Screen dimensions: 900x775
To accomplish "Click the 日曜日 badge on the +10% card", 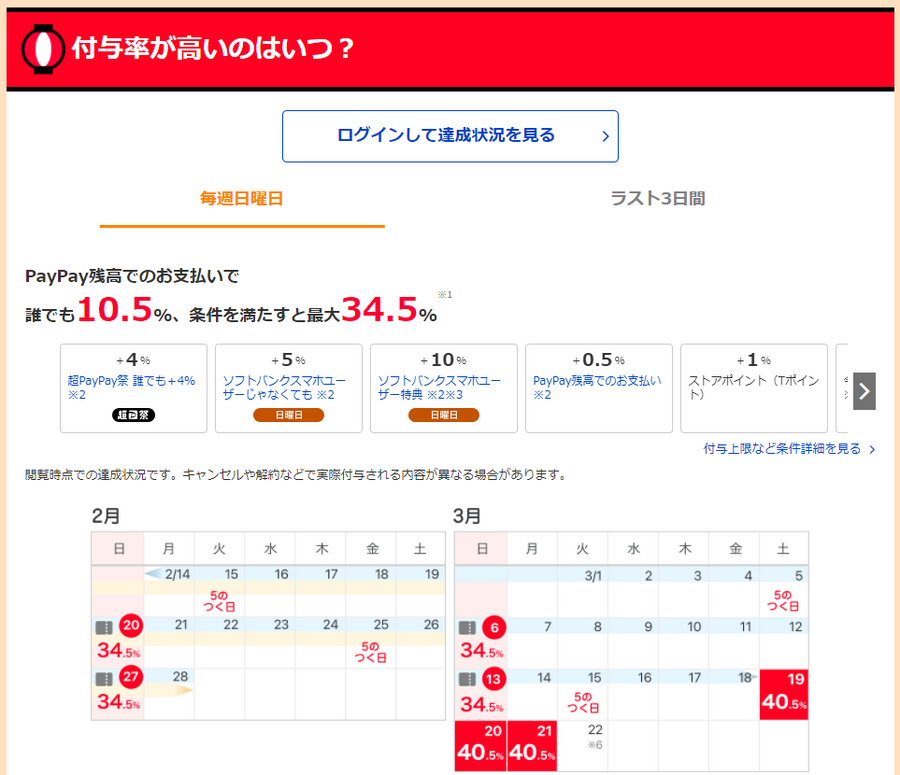I will coord(444,414).
